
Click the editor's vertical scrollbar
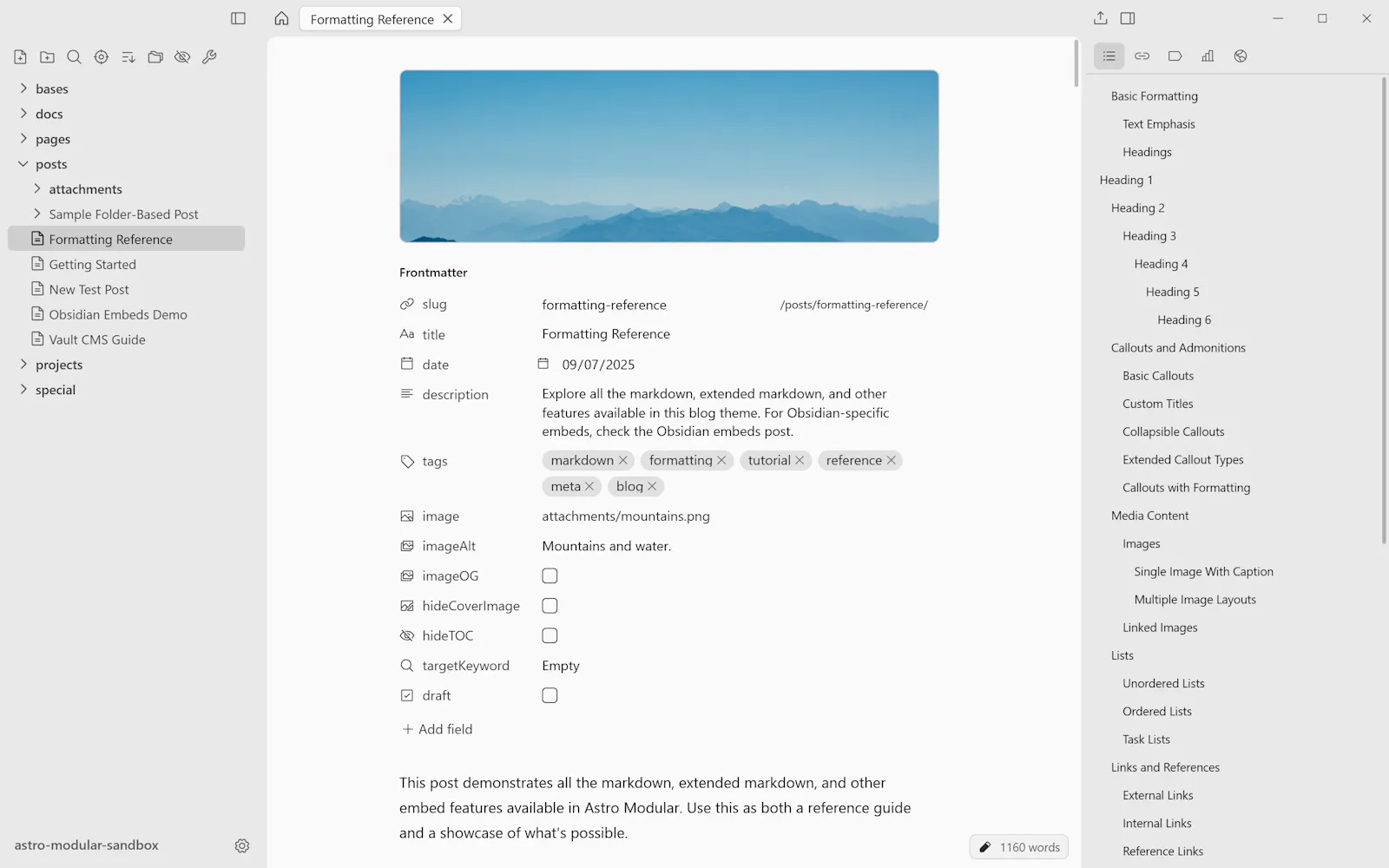pos(1076,62)
